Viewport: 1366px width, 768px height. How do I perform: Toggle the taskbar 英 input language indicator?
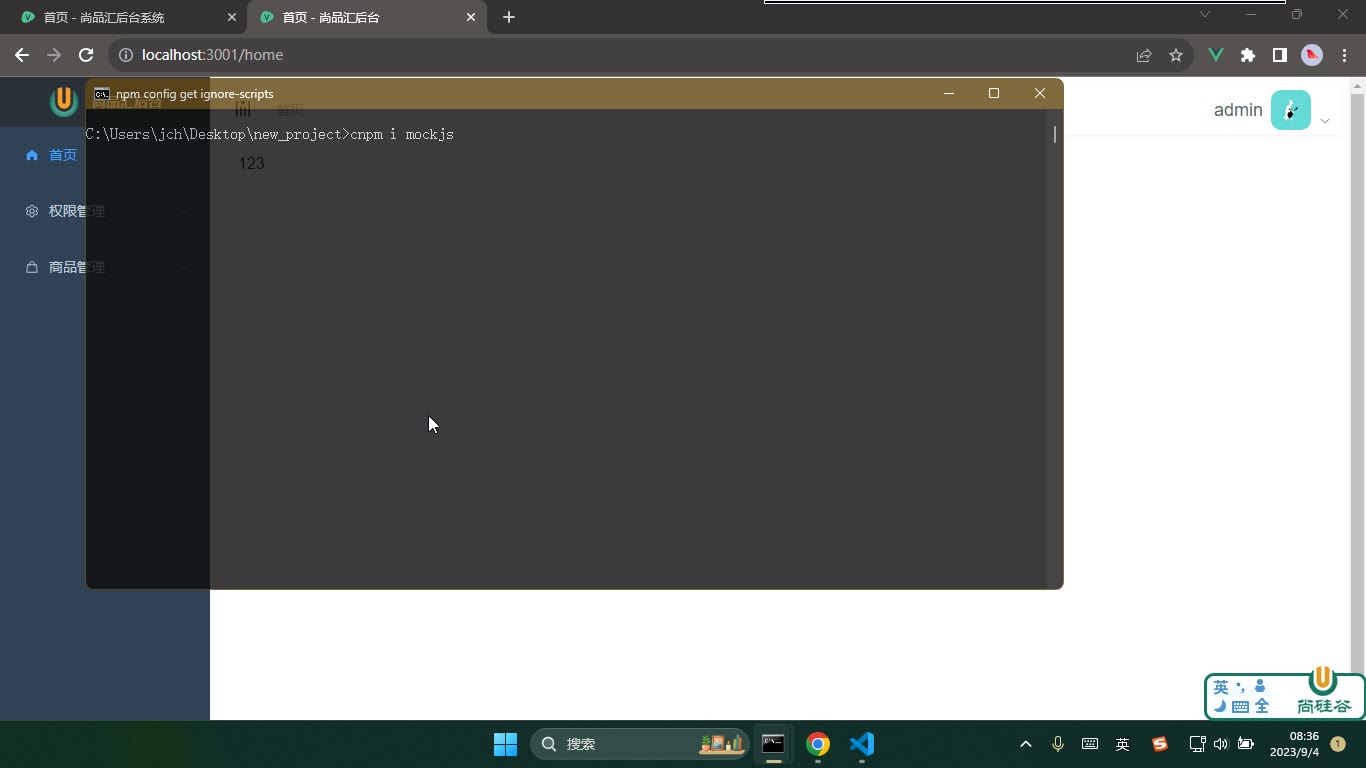point(1123,744)
